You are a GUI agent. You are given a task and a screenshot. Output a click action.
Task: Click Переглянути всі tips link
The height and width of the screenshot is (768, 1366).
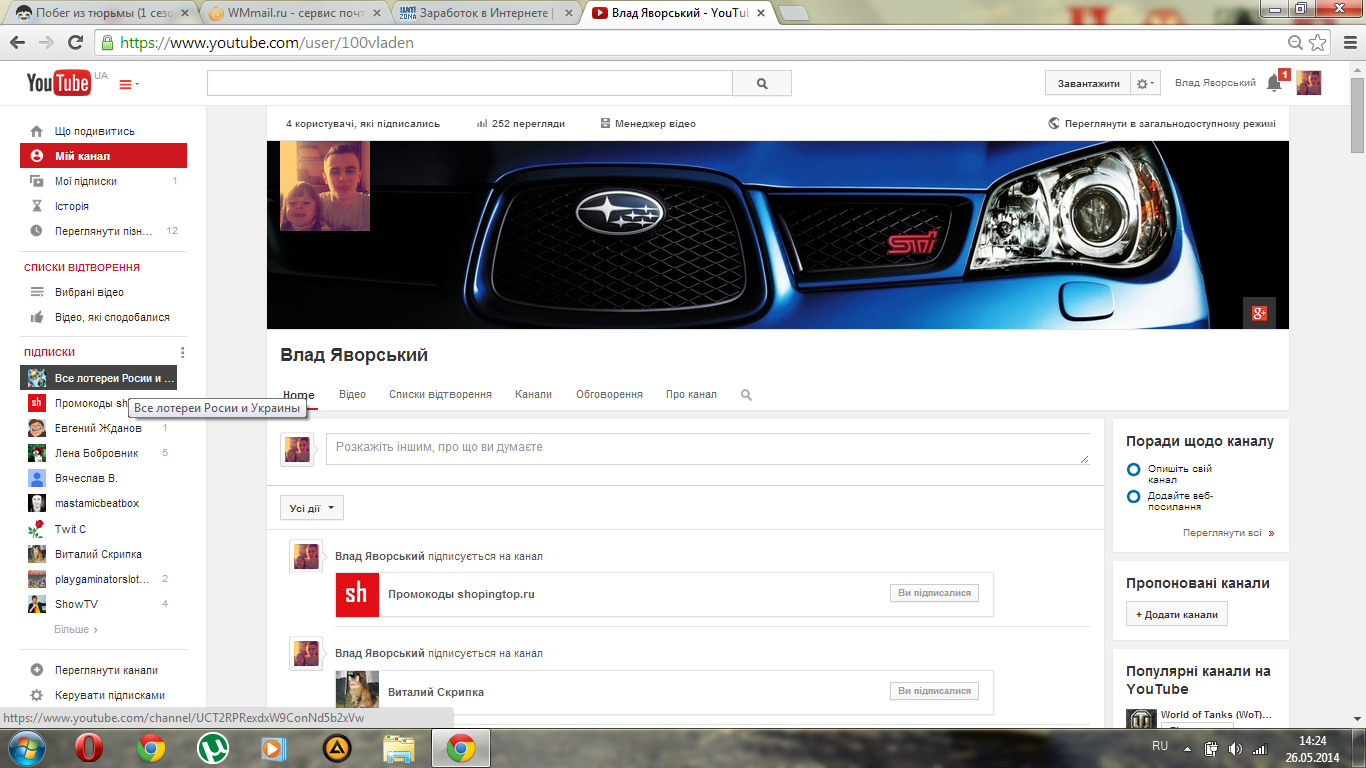pos(1229,533)
